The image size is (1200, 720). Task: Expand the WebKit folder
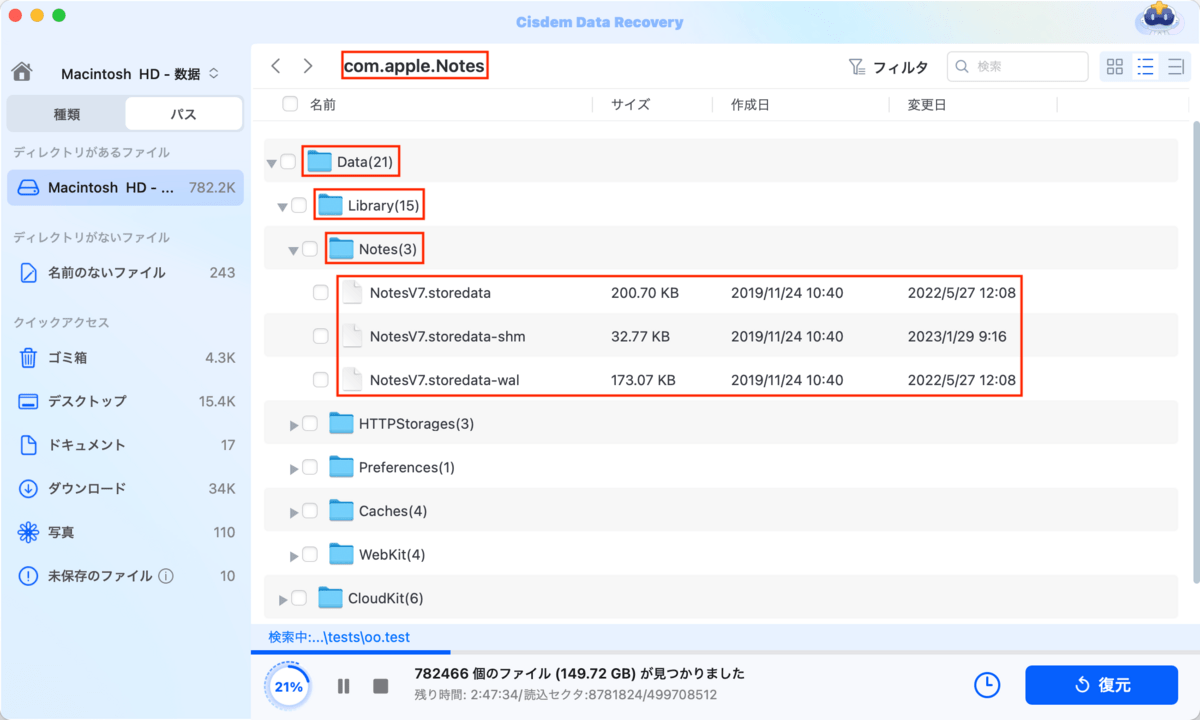294,555
